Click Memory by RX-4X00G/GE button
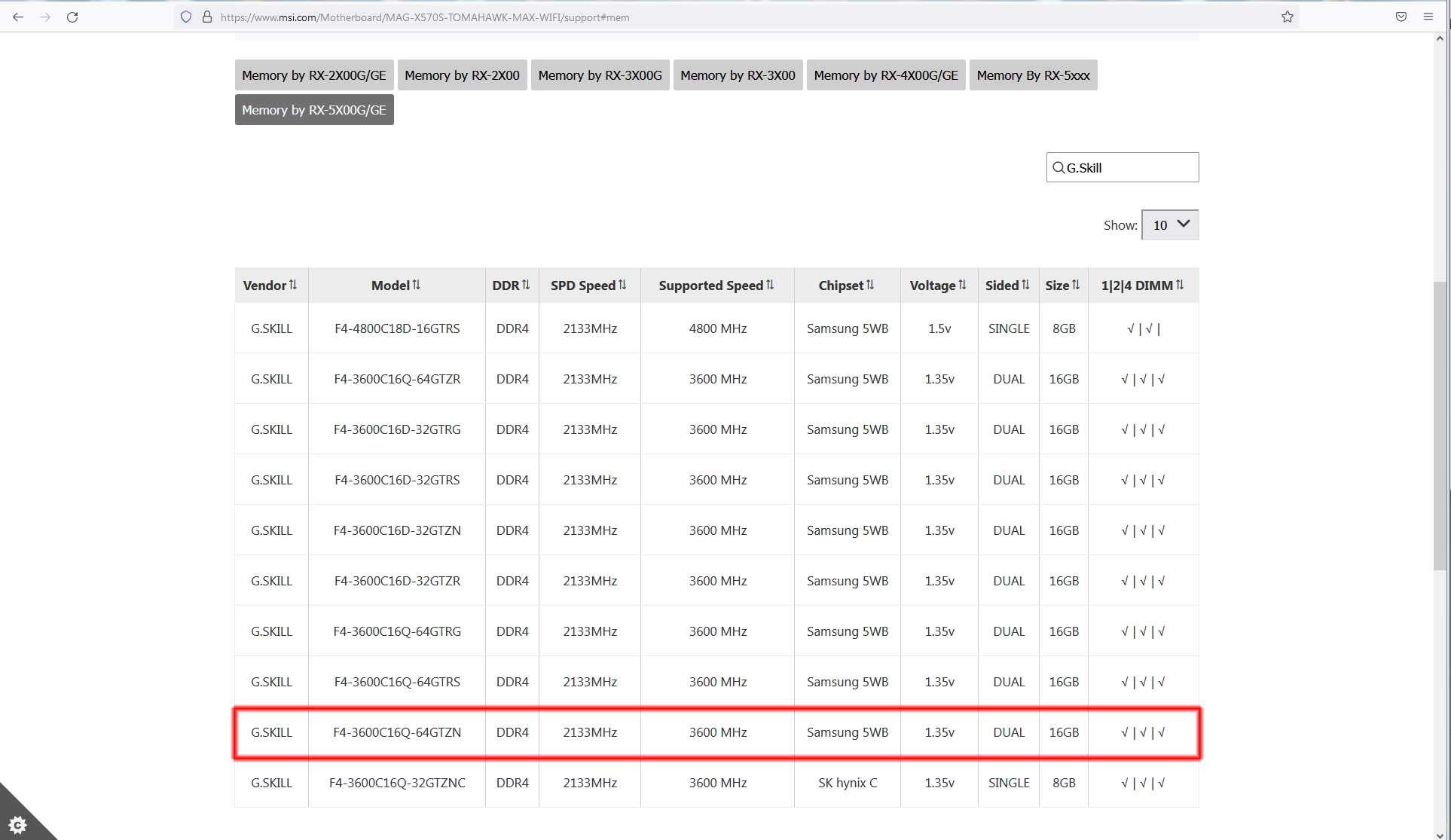 (886, 75)
